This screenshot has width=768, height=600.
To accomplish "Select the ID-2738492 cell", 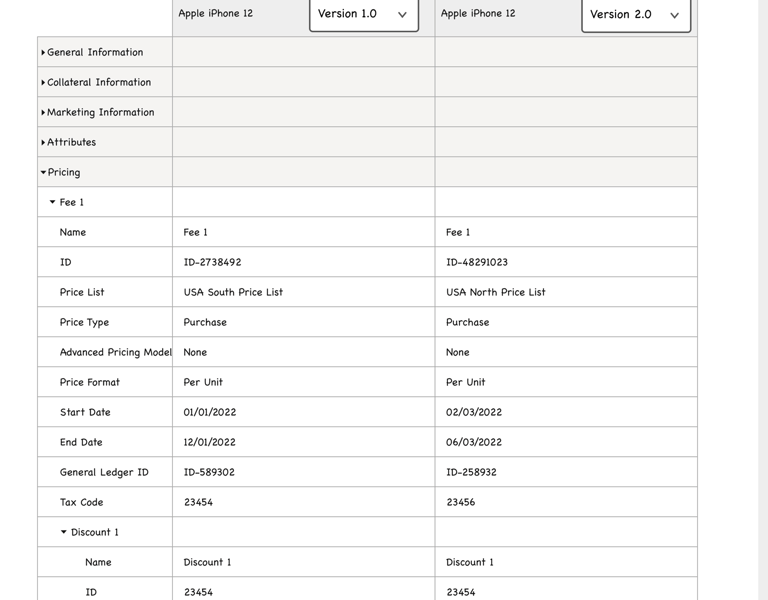I will coord(212,262).
